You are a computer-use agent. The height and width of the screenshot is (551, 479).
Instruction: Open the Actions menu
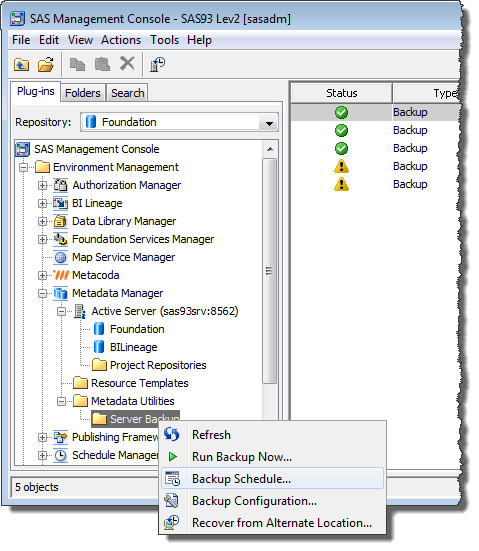click(121, 40)
